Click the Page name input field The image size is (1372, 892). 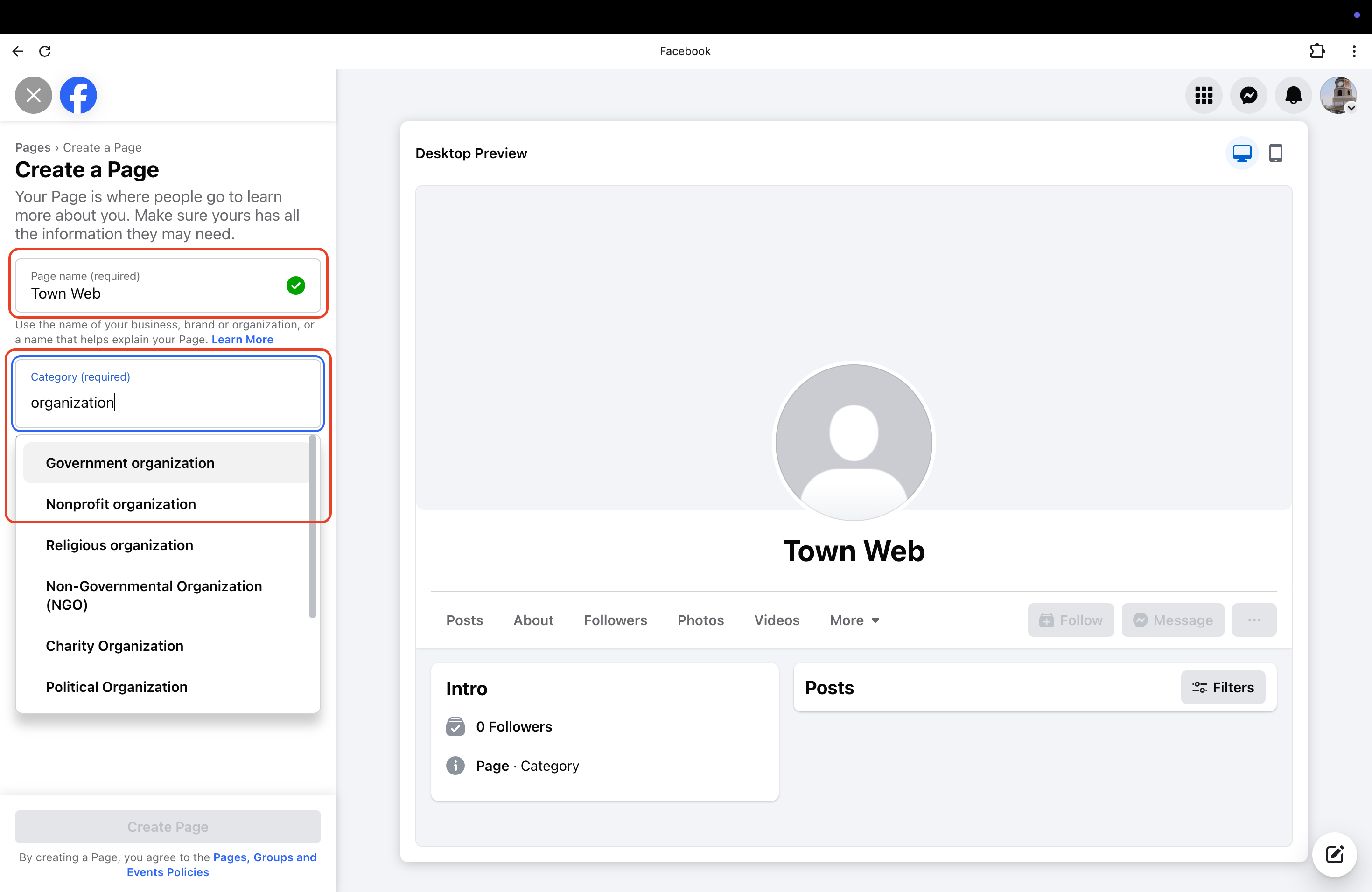168,285
